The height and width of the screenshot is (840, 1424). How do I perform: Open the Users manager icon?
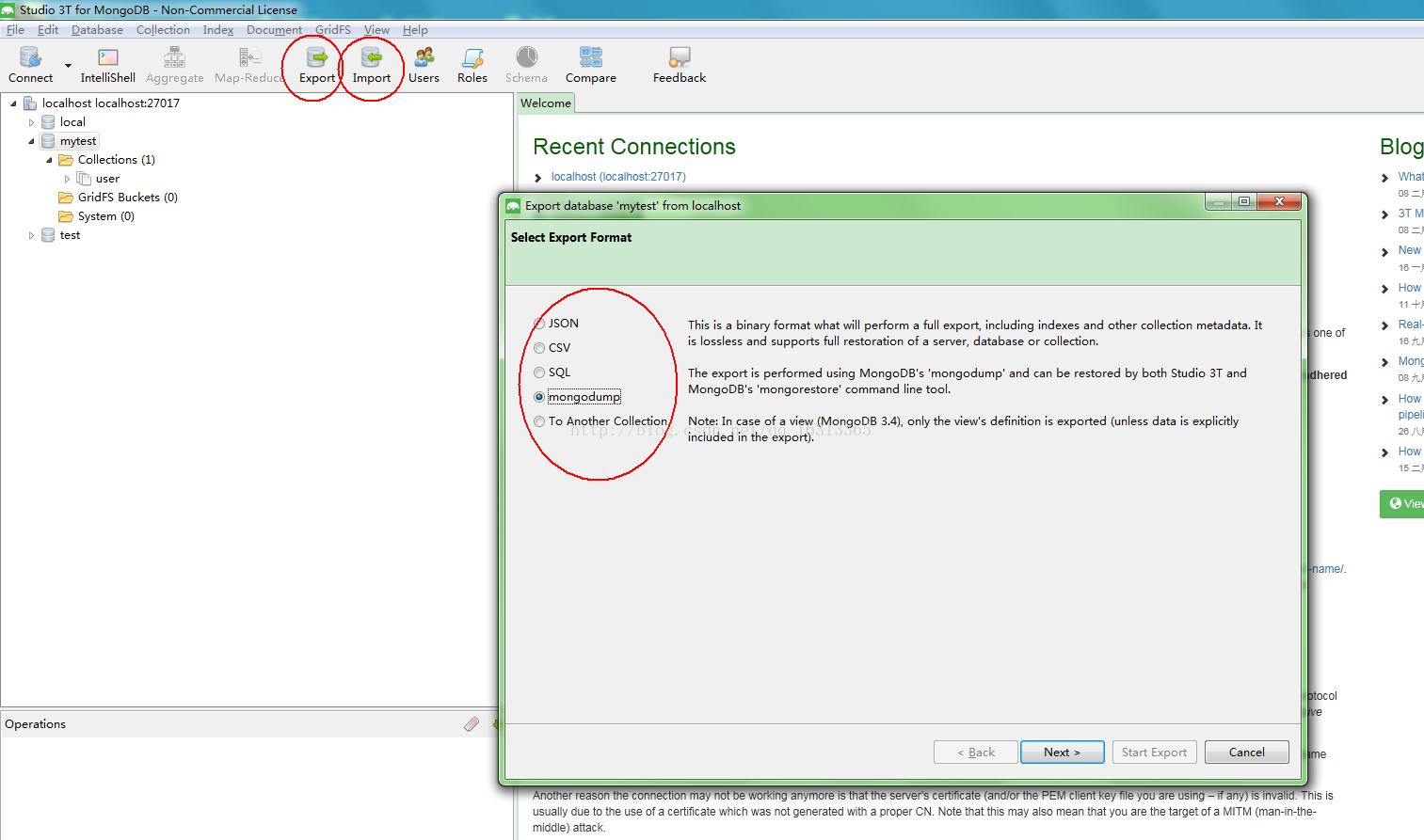[424, 66]
